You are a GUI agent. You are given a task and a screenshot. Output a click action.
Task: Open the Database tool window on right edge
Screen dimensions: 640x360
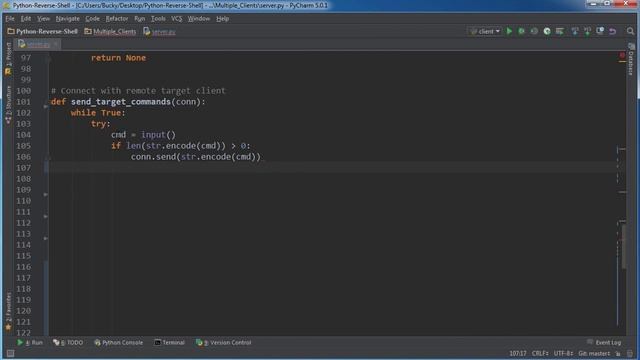coord(631,60)
